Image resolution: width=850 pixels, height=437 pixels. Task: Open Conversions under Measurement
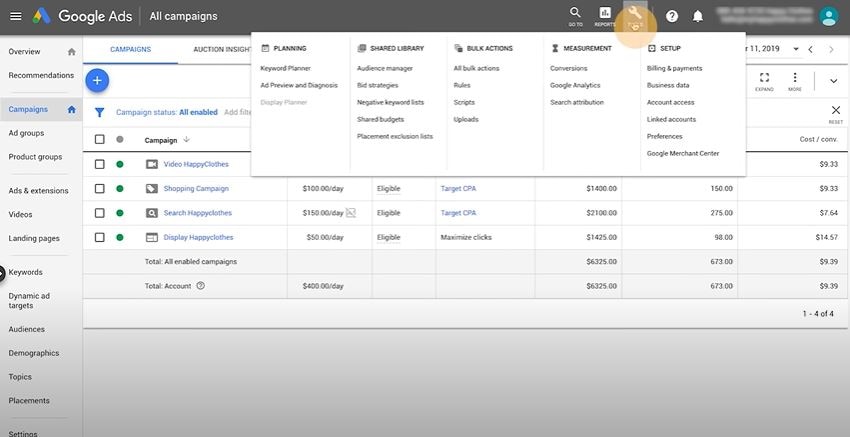click(569, 68)
